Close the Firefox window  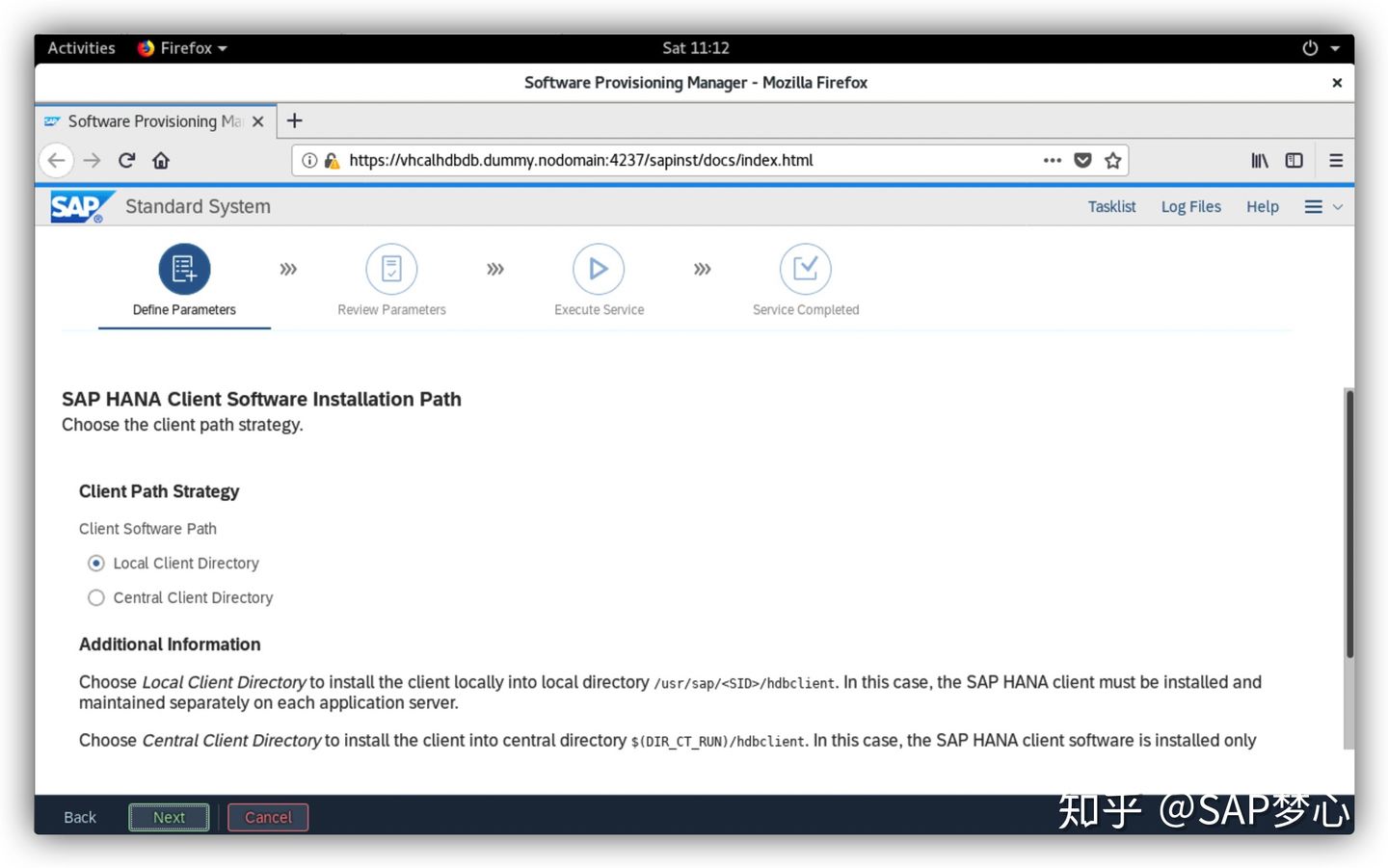[1337, 83]
